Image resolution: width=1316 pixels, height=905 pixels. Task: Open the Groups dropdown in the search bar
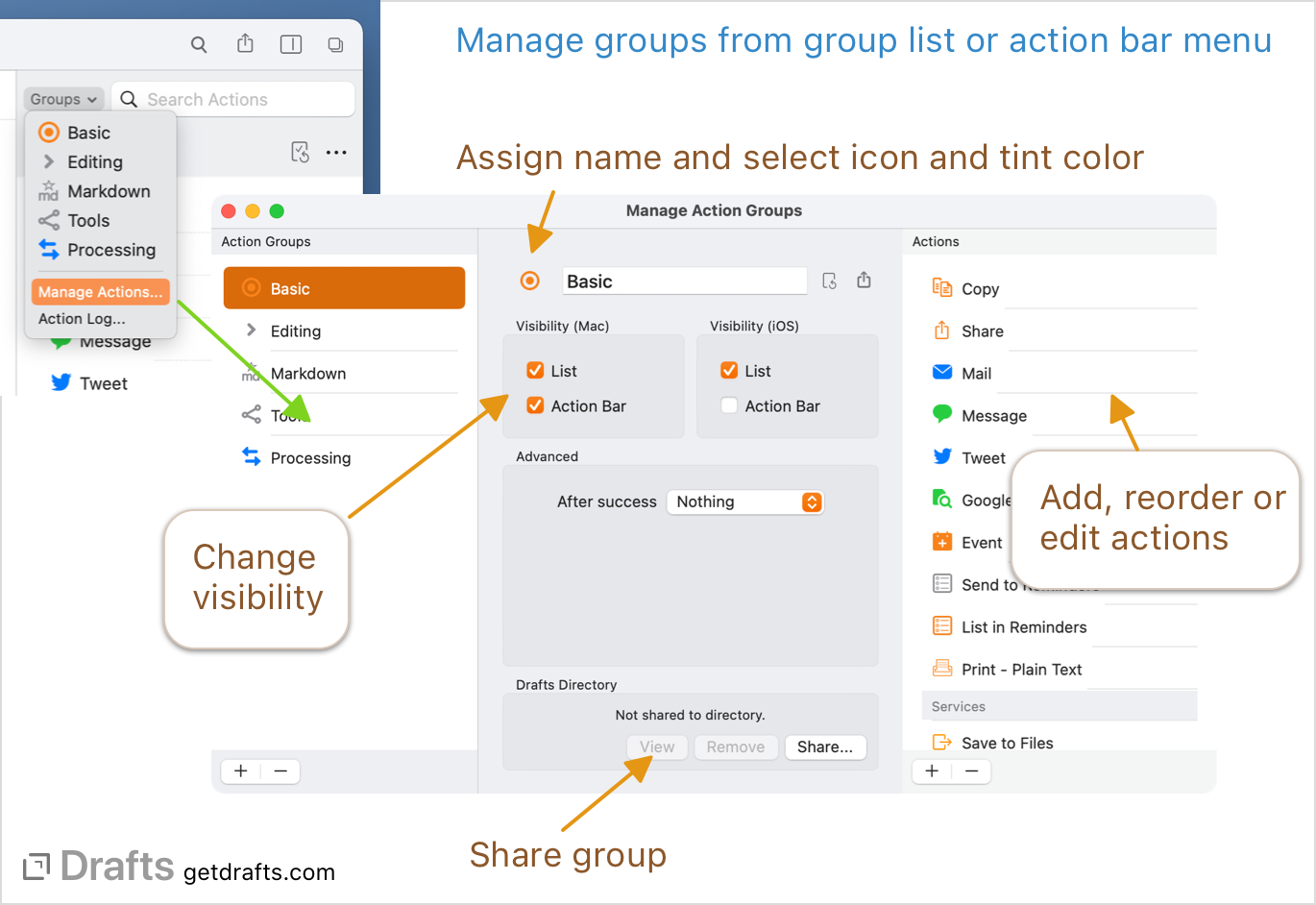click(62, 99)
